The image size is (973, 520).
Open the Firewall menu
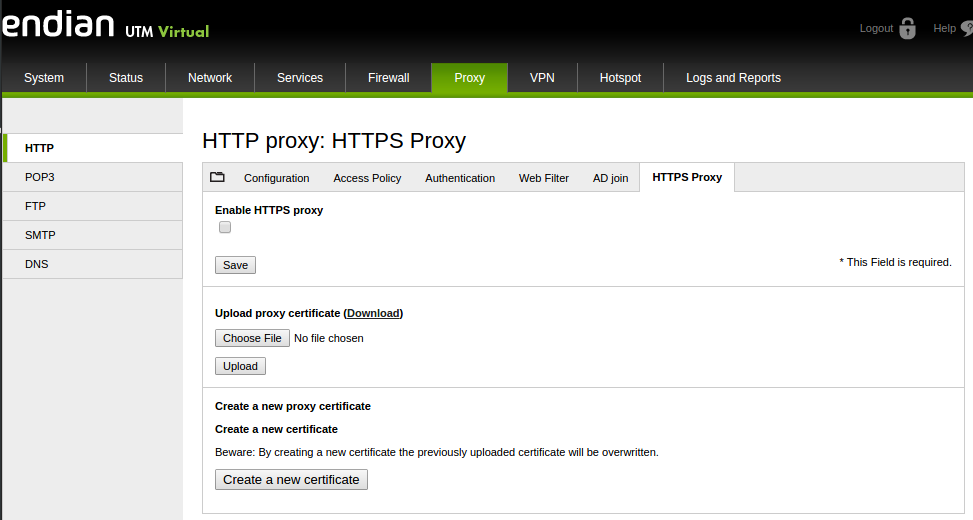388,78
